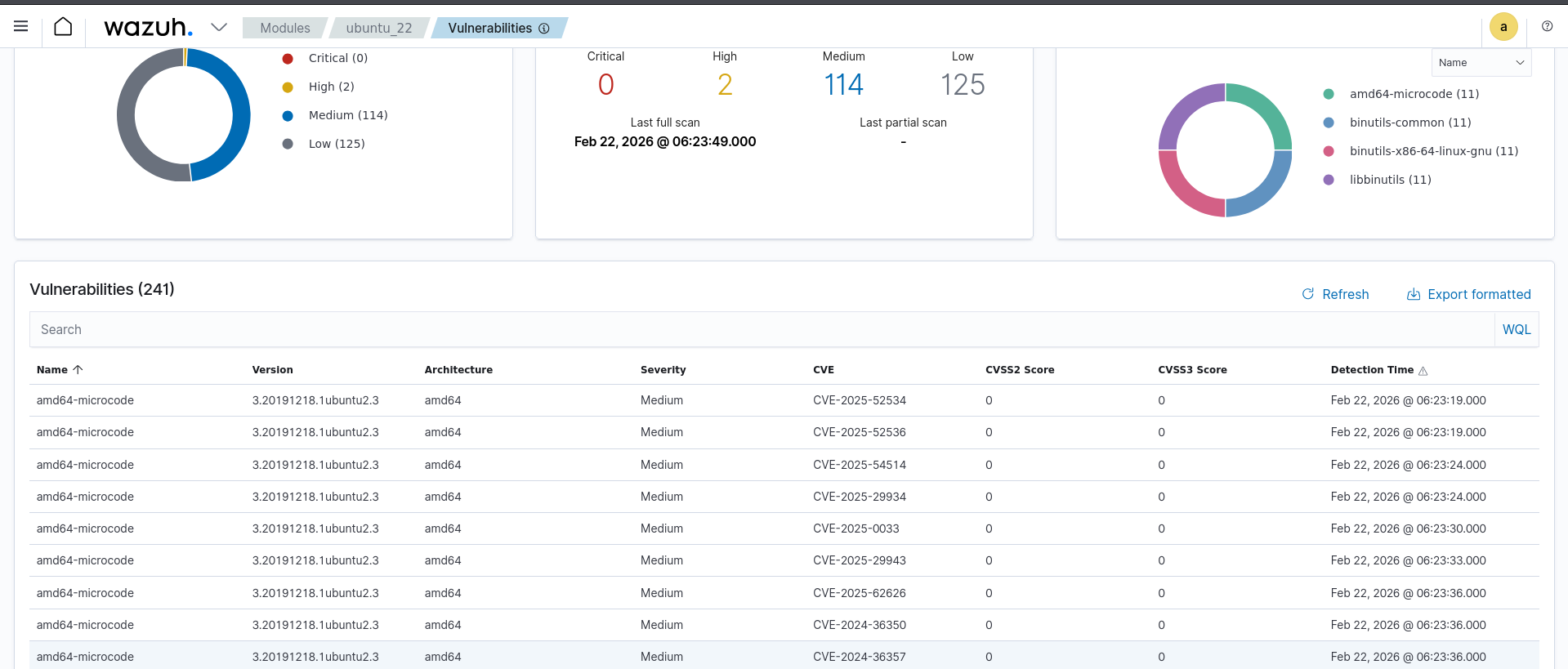Focus the vulnerabilities Search field
Image resolution: width=1568 pixels, height=669 pixels.
(762, 329)
